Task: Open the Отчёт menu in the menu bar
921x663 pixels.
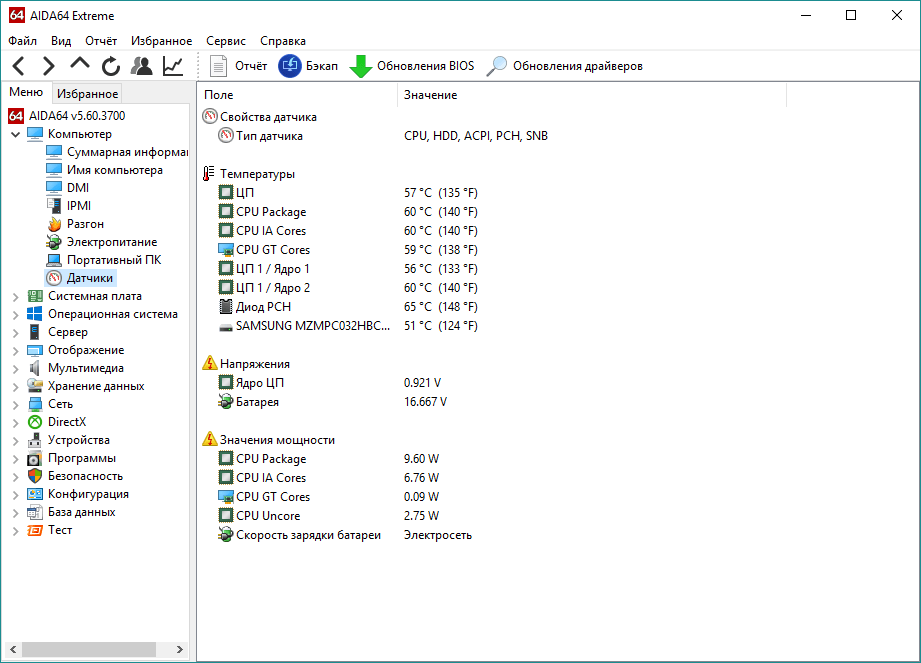Action: [x=101, y=41]
